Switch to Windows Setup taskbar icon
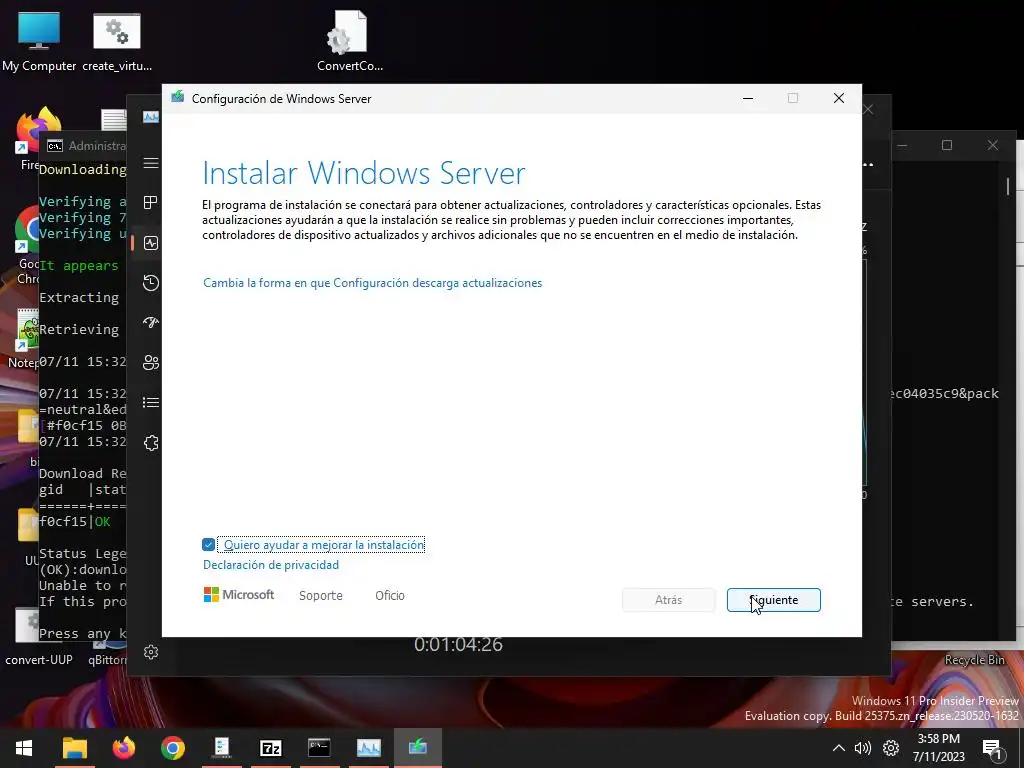1024x768 pixels. 417,748
